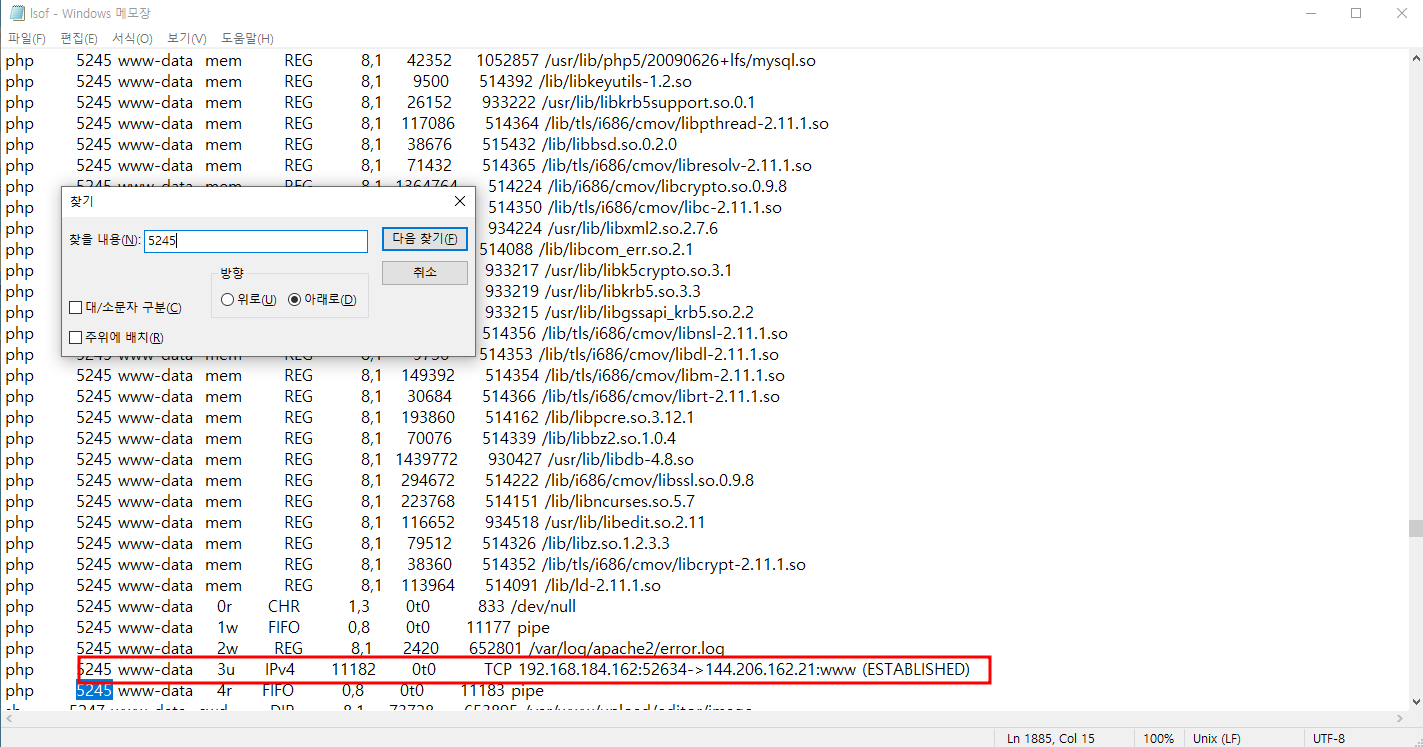Close the 찾기 dialog with X
The image size is (1423, 747).
click(459, 201)
